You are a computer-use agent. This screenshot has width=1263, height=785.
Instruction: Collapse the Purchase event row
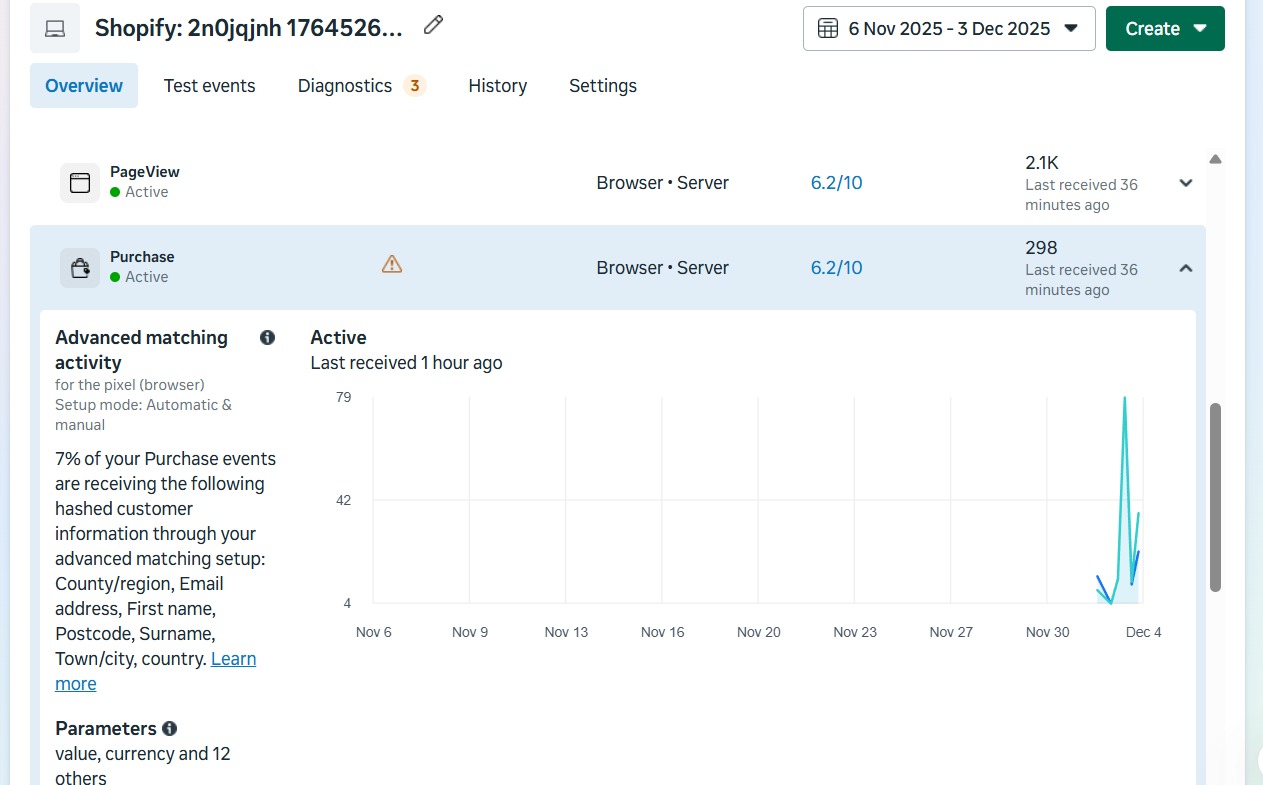tap(1186, 268)
